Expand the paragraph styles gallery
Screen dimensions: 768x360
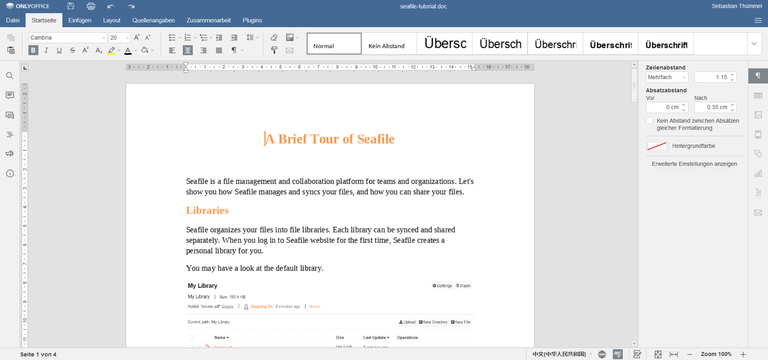pos(754,44)
